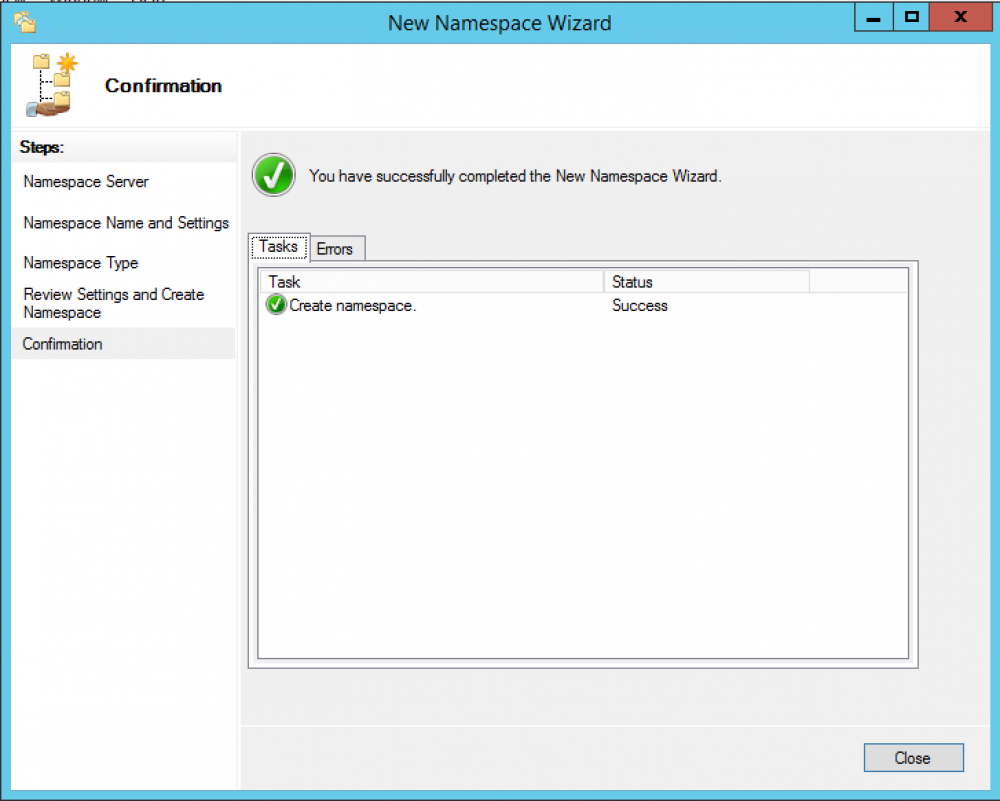Select the Namespace Name and Settings step
Screen dimensions: 1000x801
[125, 223]
